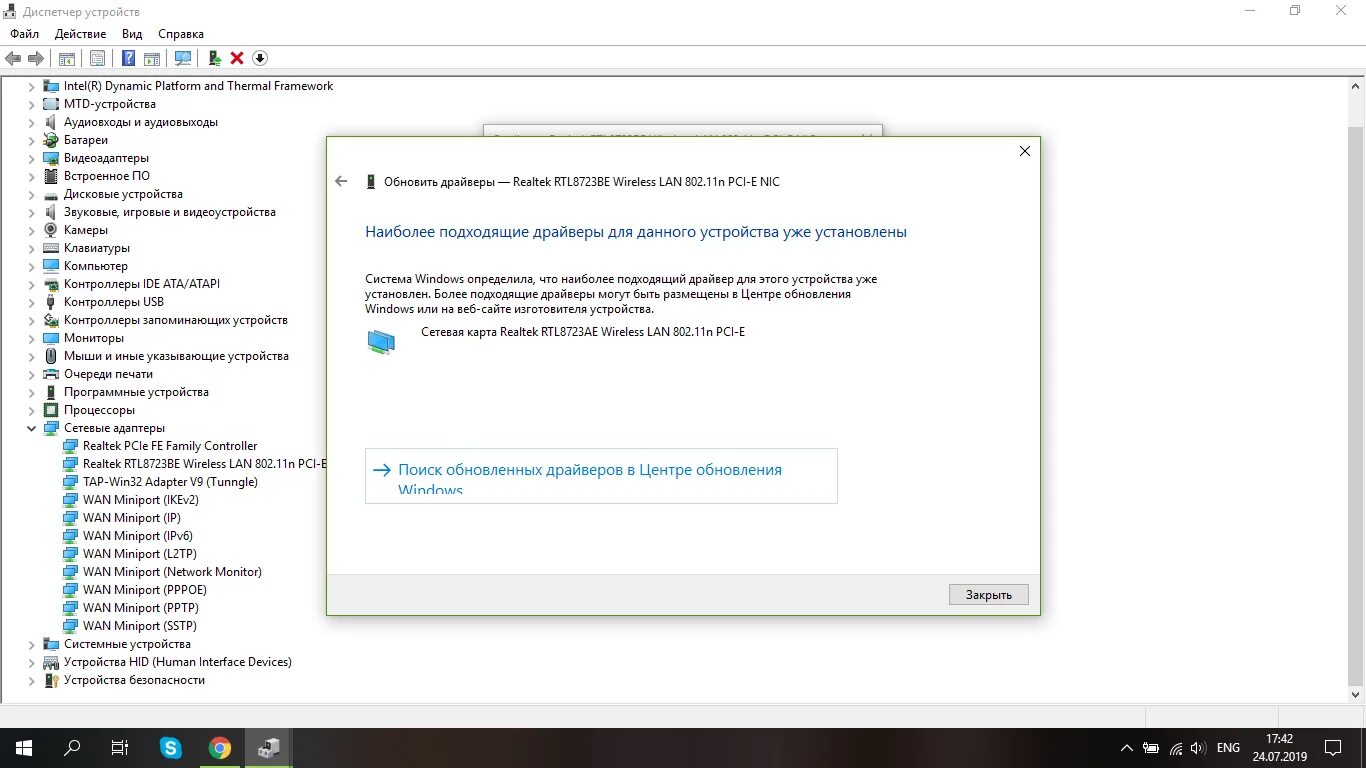Image resolution: width=1366 pixels, height=768 pixels.
Task: Click the Forward arrow in Device Manager toolbar
Action: click(x=36, y=58)
